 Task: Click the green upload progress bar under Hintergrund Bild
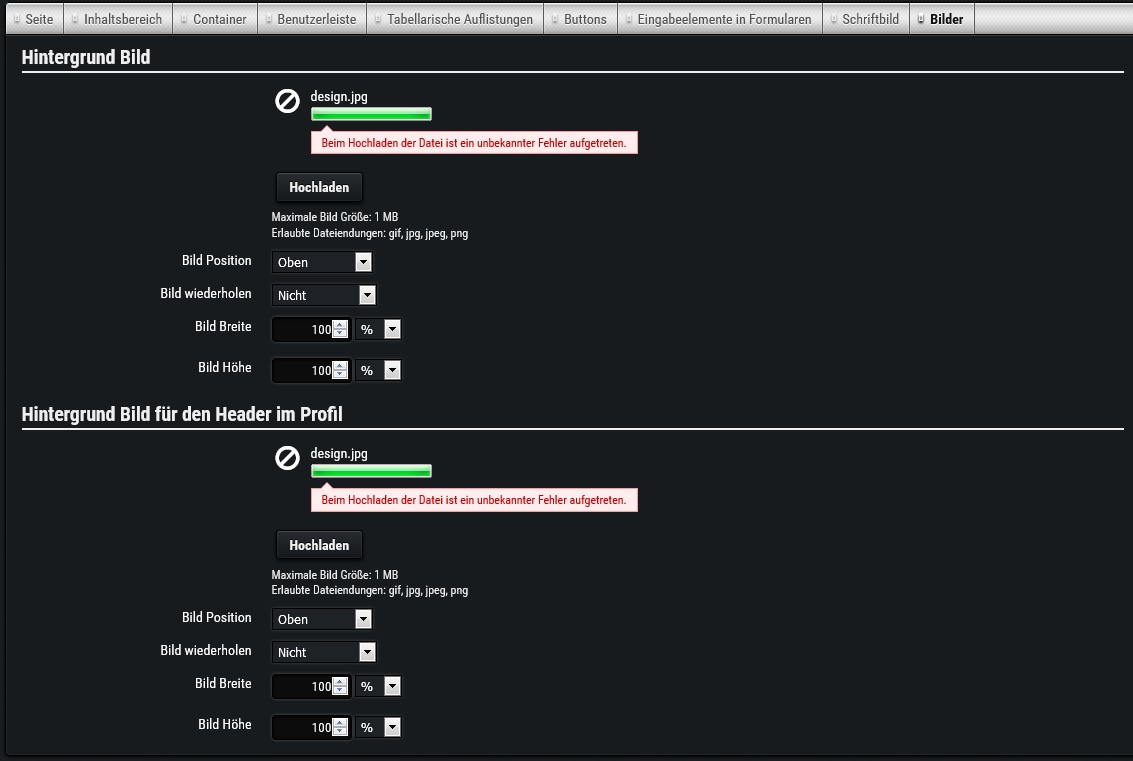pos(371,114)
